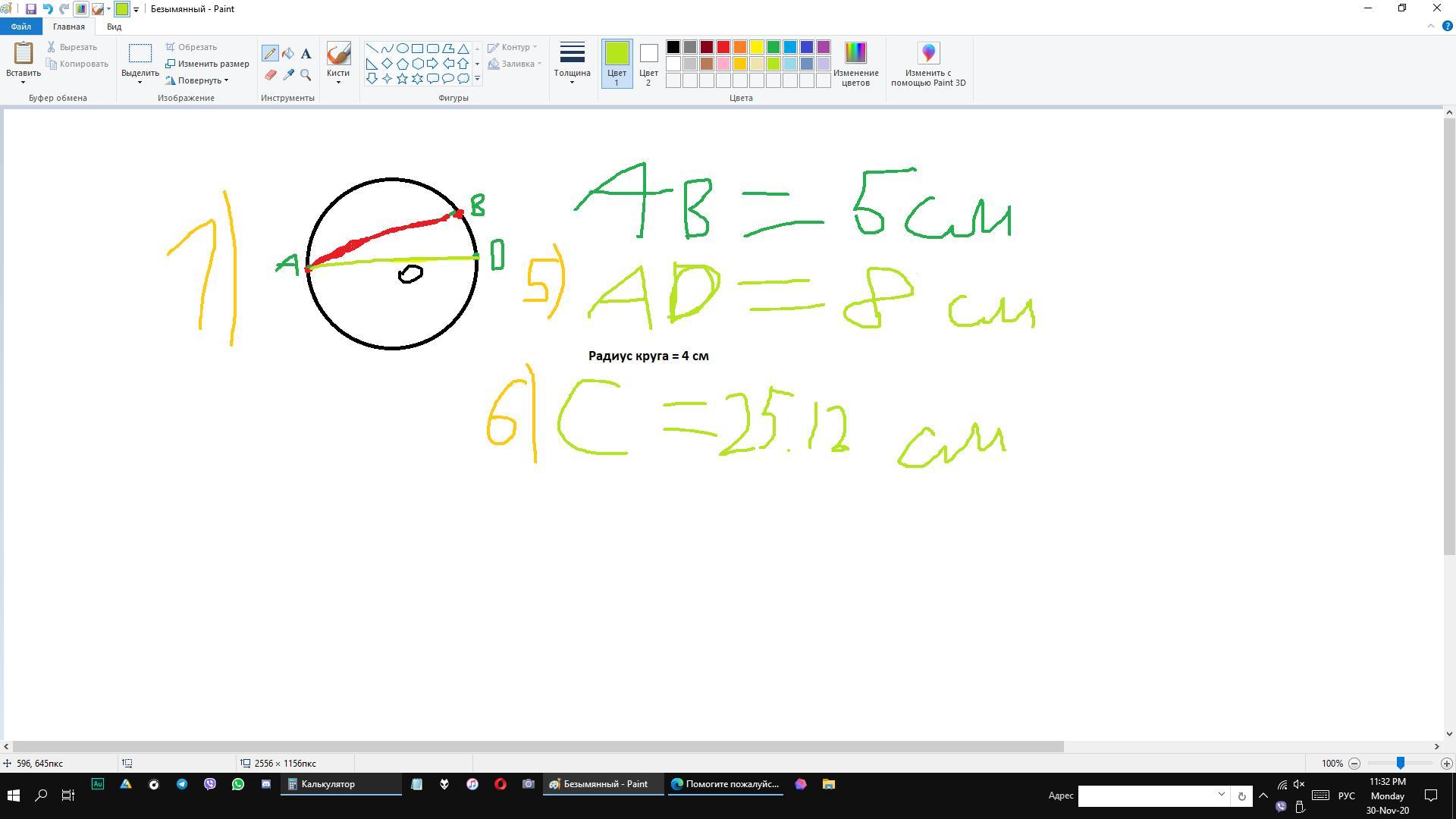Click the zoom out minus button
This screenshot has width=1456, height=819.
tap(1354, 764)
